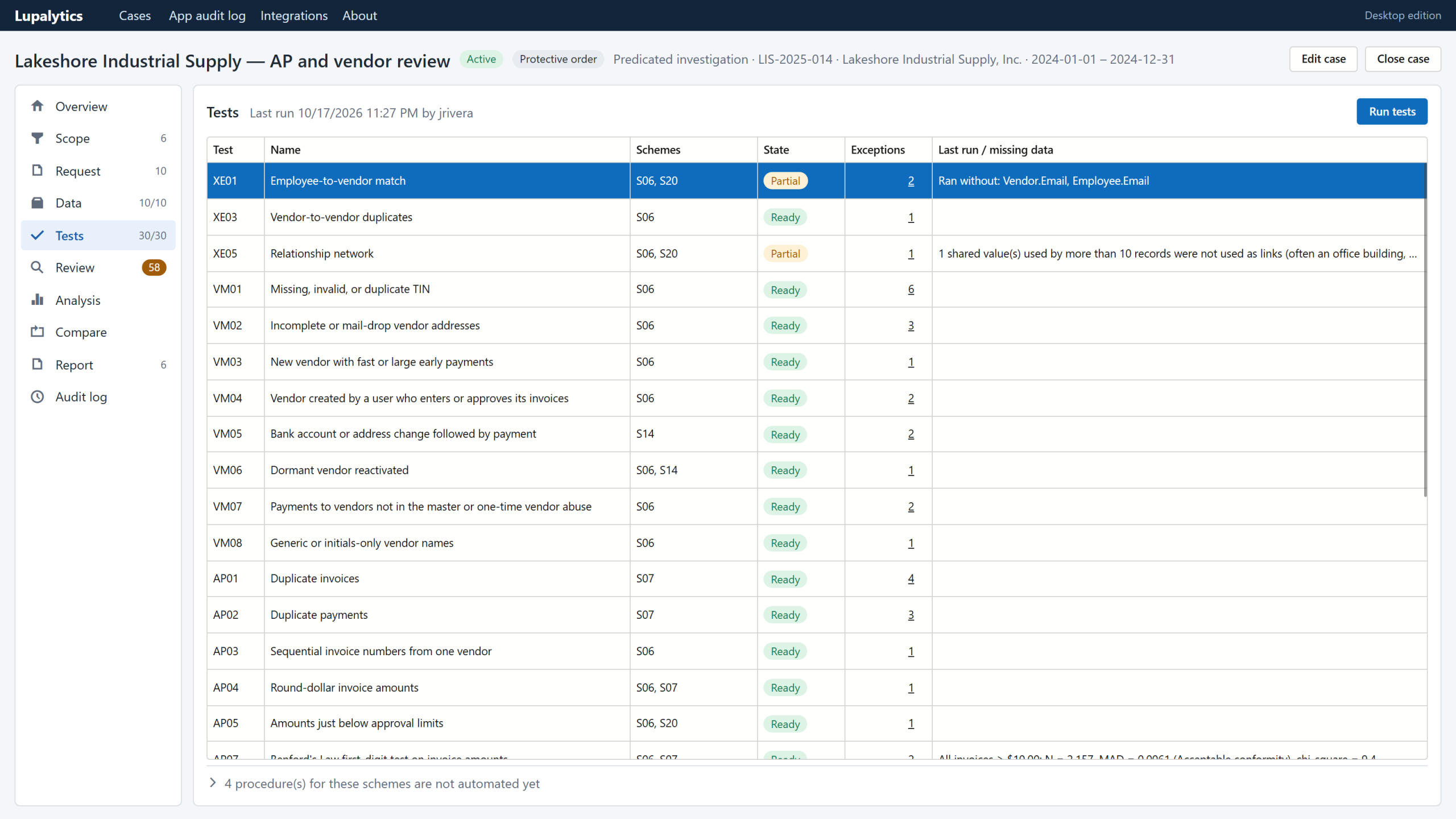The image size is (1456, 819).
Task: Click the Tests checkmark icon
Action: pos(37,235)
